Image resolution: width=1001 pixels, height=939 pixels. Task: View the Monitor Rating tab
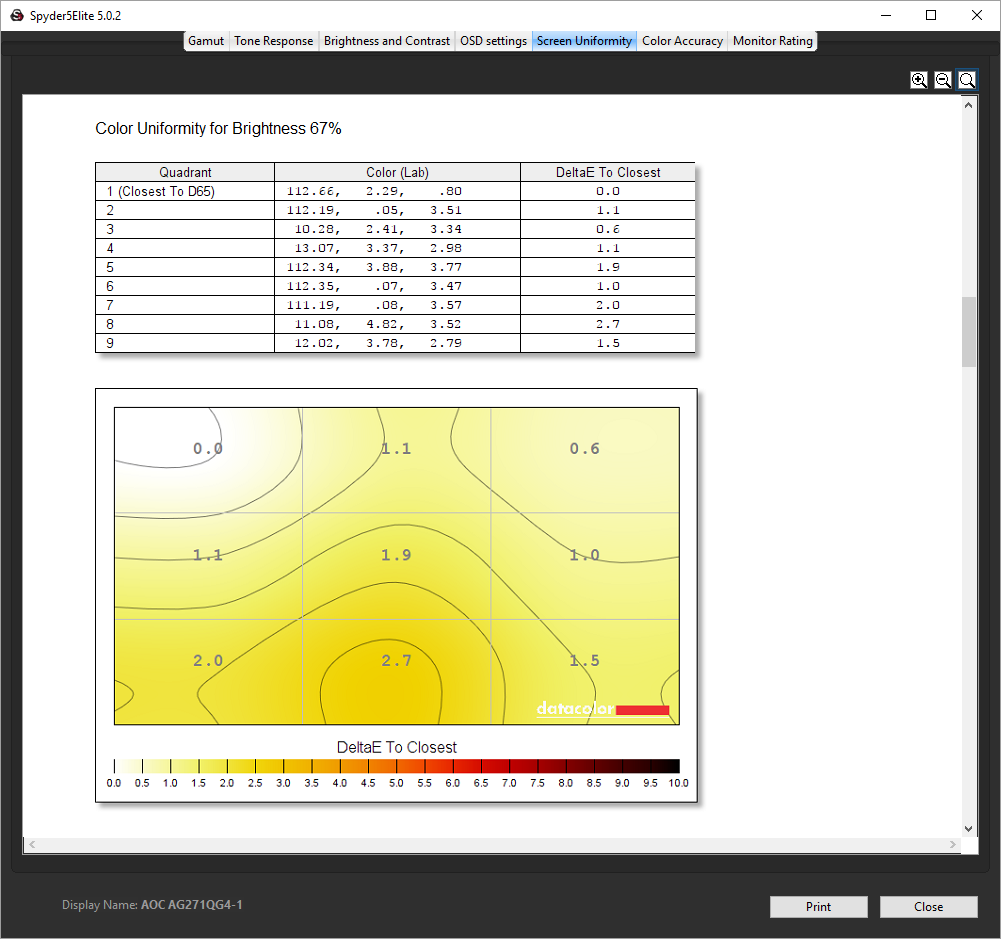point(772,41)
